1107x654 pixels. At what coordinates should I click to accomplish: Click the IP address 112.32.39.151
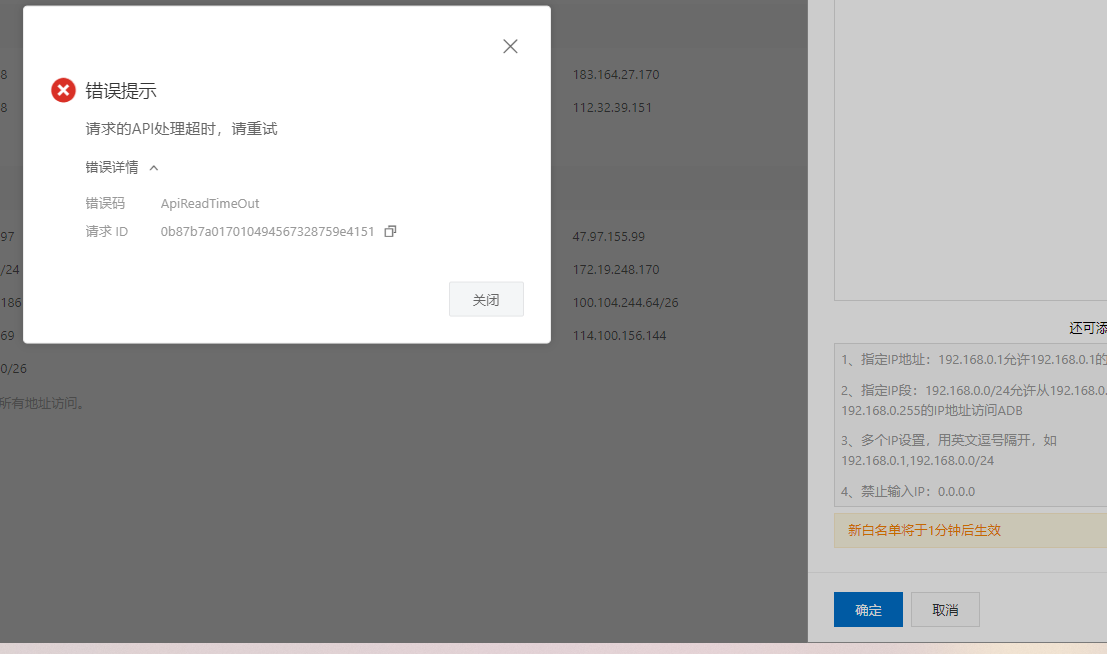[x=612, y=108]
